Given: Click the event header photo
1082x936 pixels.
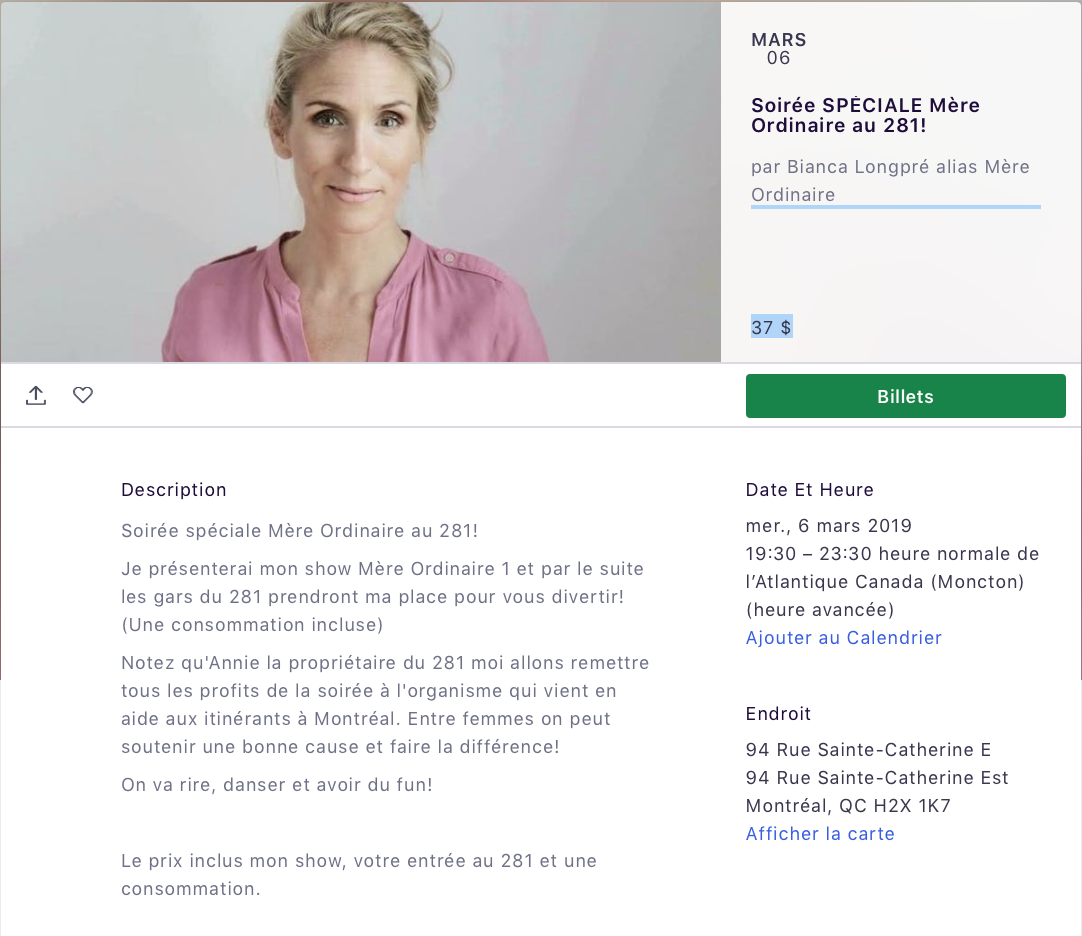Looking at the screenshot, I should click(360, 182).
